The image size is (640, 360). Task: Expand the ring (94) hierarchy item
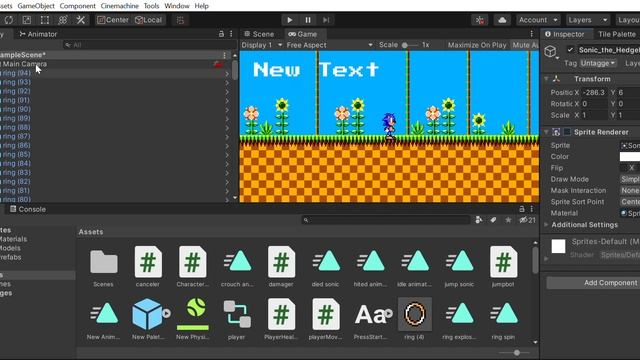tap(227, 73)
